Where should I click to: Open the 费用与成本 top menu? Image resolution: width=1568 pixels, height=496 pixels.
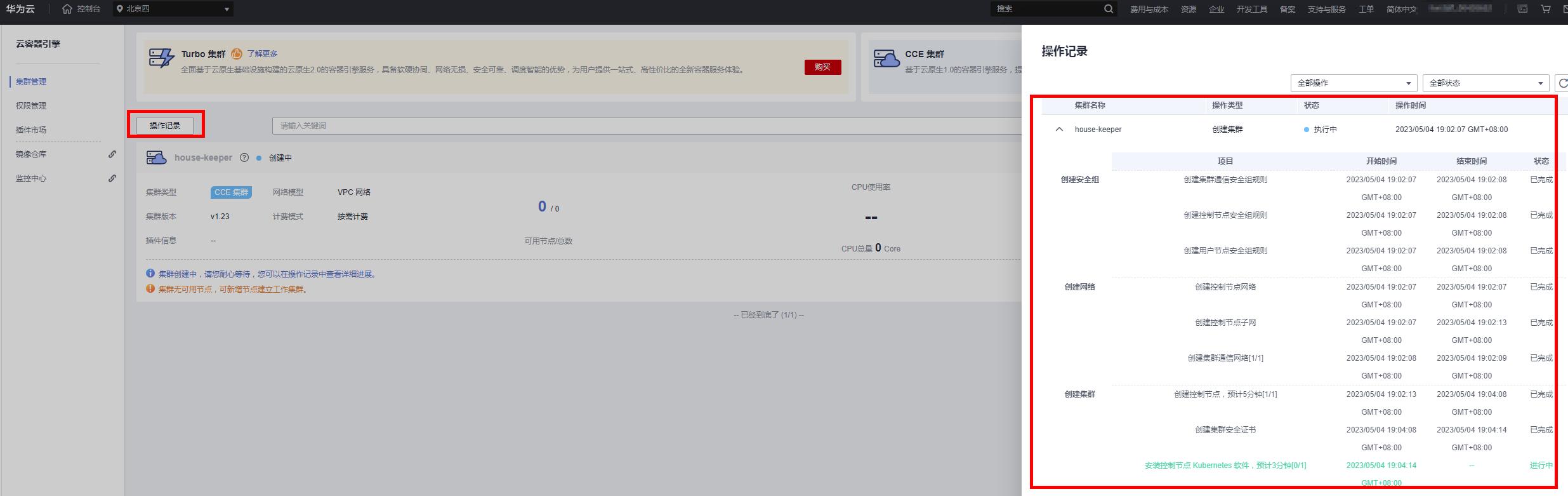tap(1149, 9)
